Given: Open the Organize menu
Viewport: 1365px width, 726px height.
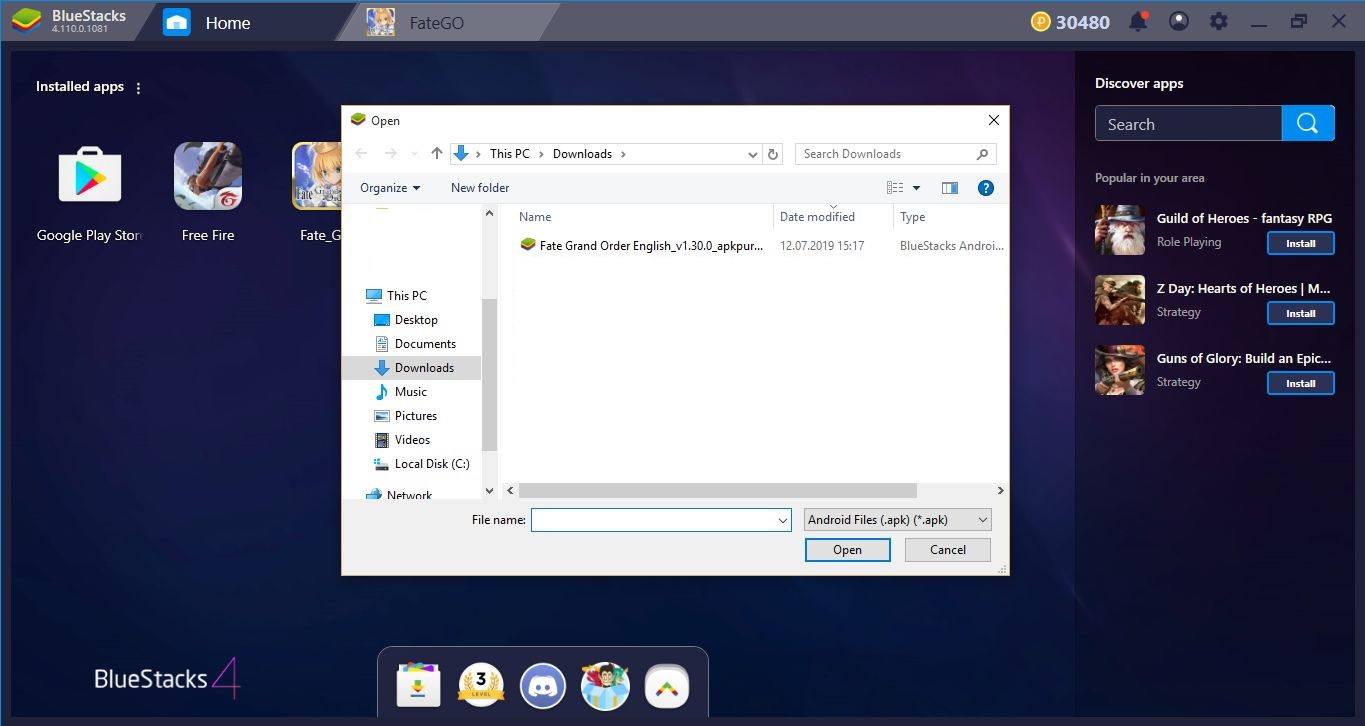Looking at the screenshot, I should pos(390,188).
